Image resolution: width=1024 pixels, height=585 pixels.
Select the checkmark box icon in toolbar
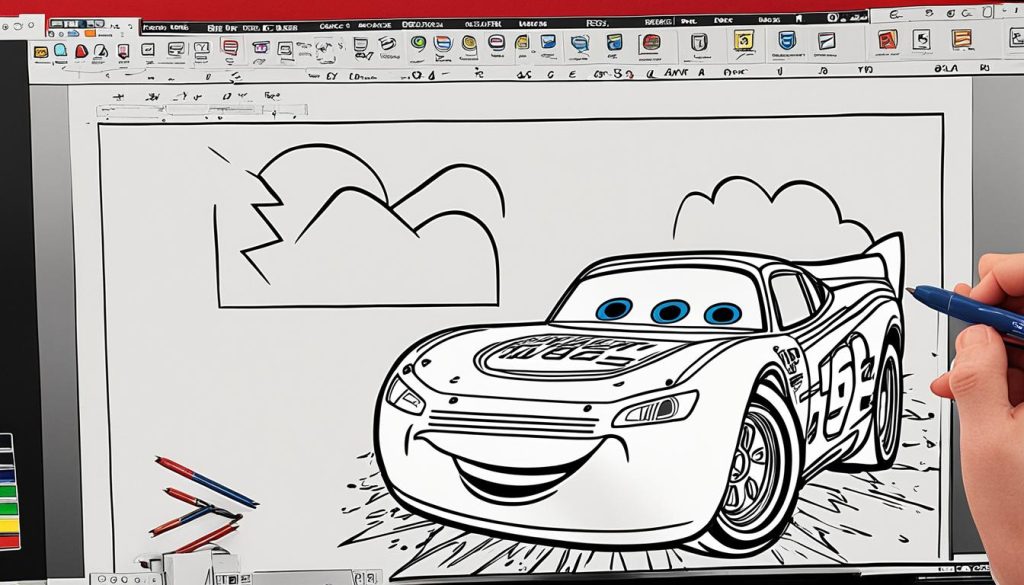148,50
